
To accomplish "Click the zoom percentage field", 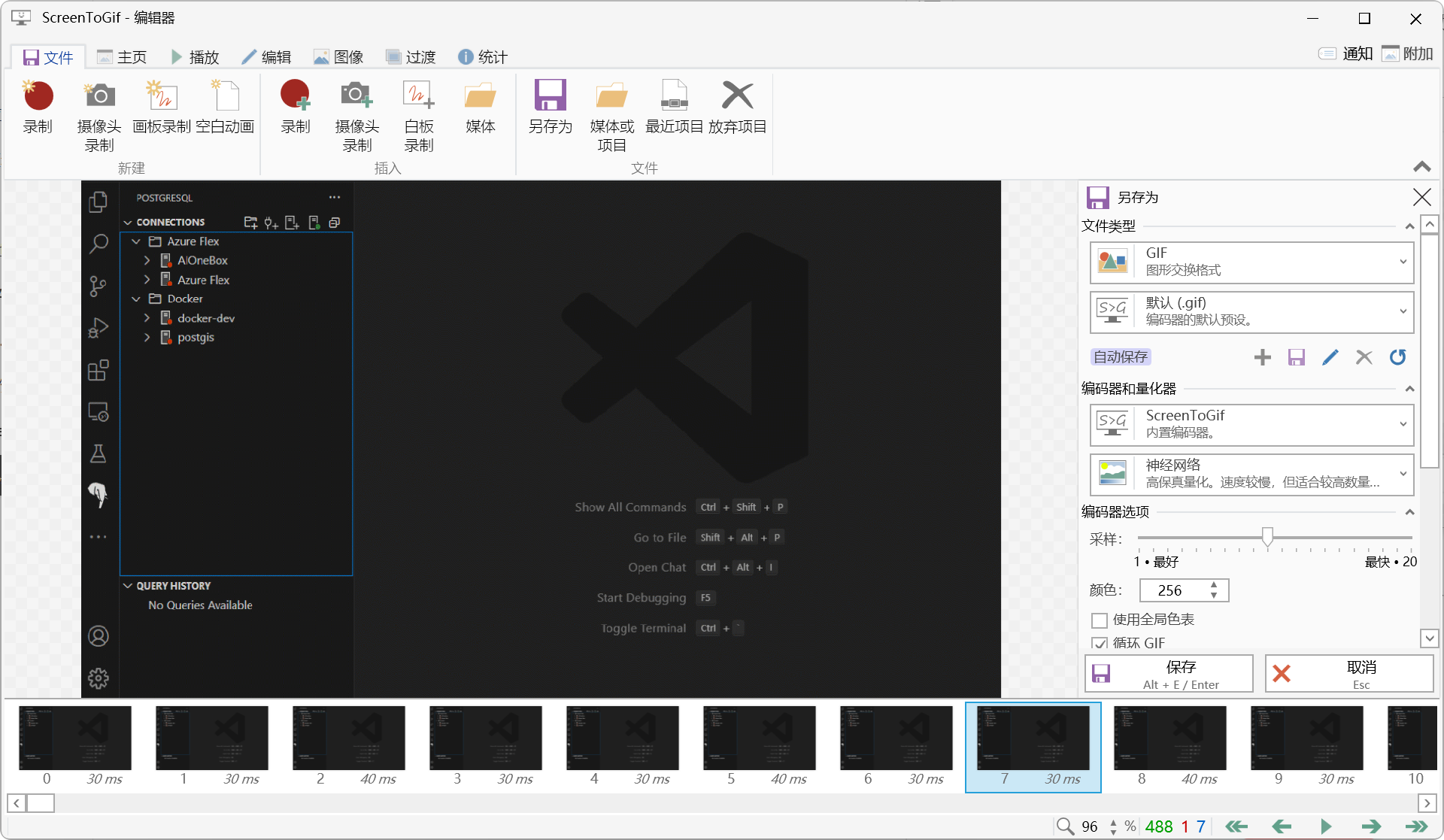I will click(1090, 826).
